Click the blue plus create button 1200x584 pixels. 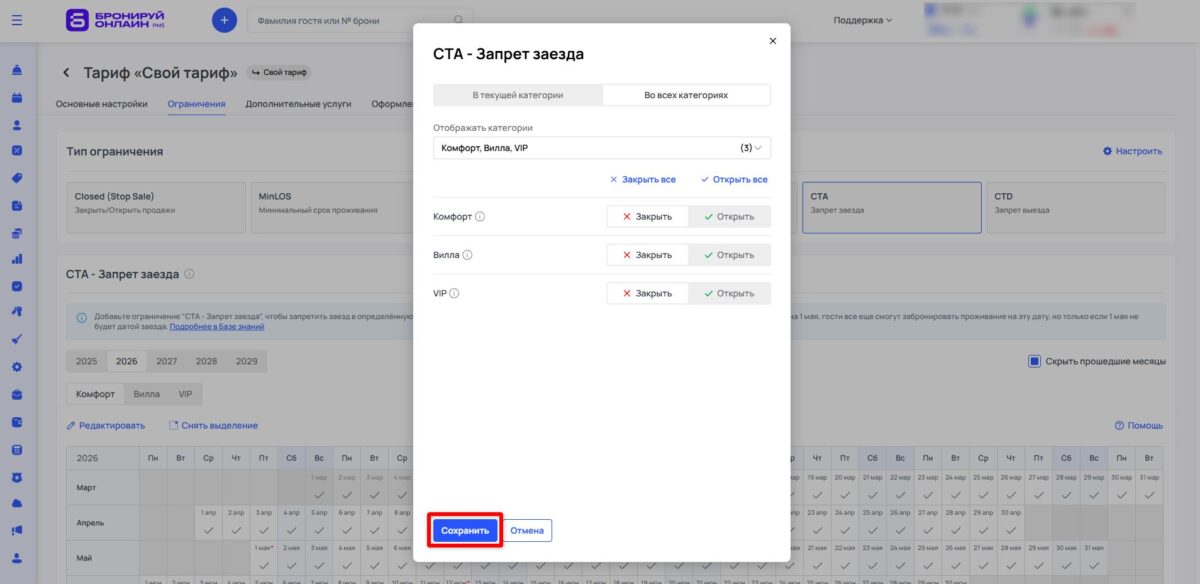click(222, 20)
